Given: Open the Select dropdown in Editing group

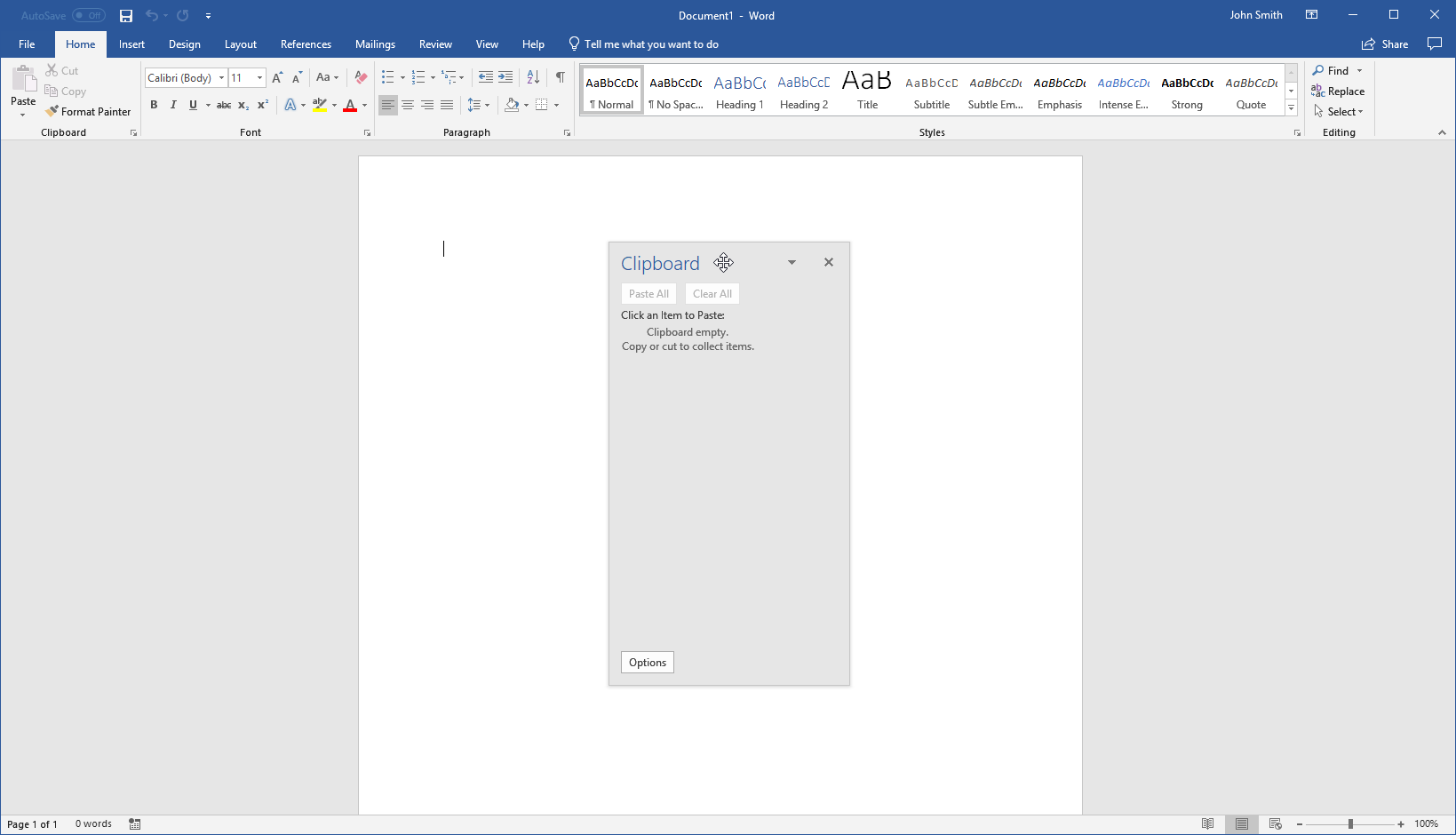Looking at the screenshot, I should click(1339, 112).
